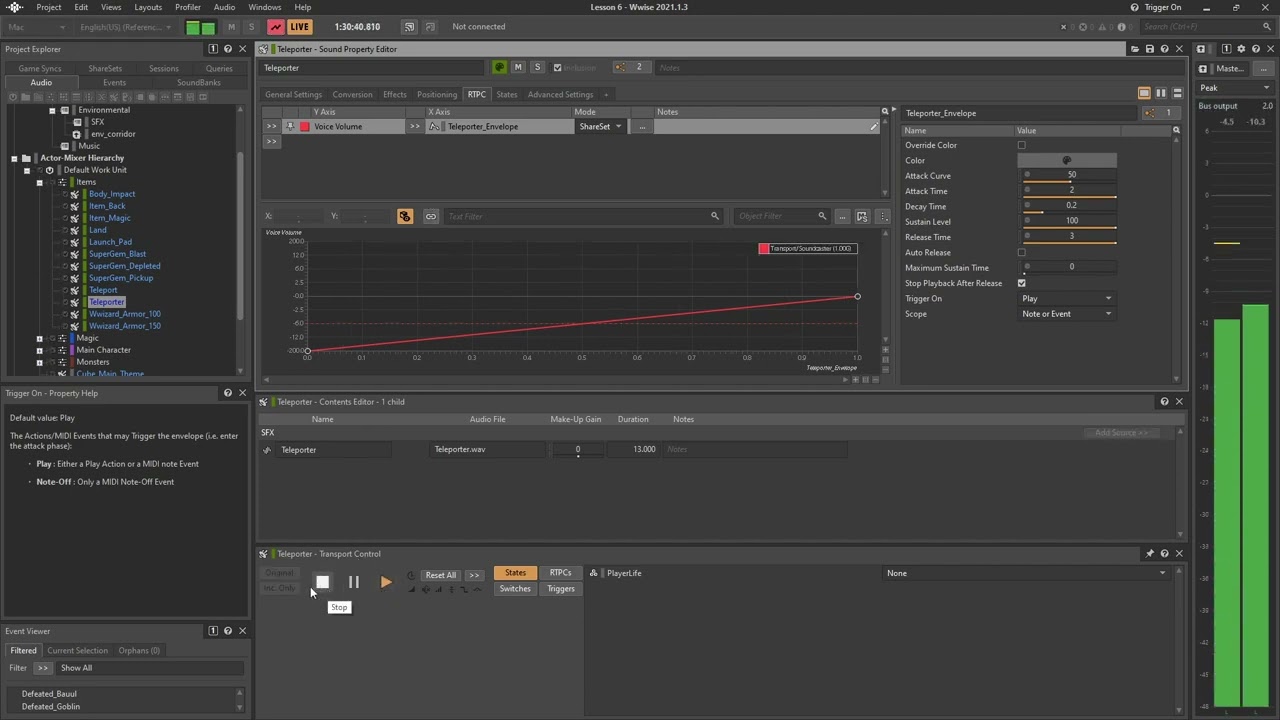Click the States button in Transport Control
Image resolution: width=1280 pixels, height=720 pixels.
[515, 573]
